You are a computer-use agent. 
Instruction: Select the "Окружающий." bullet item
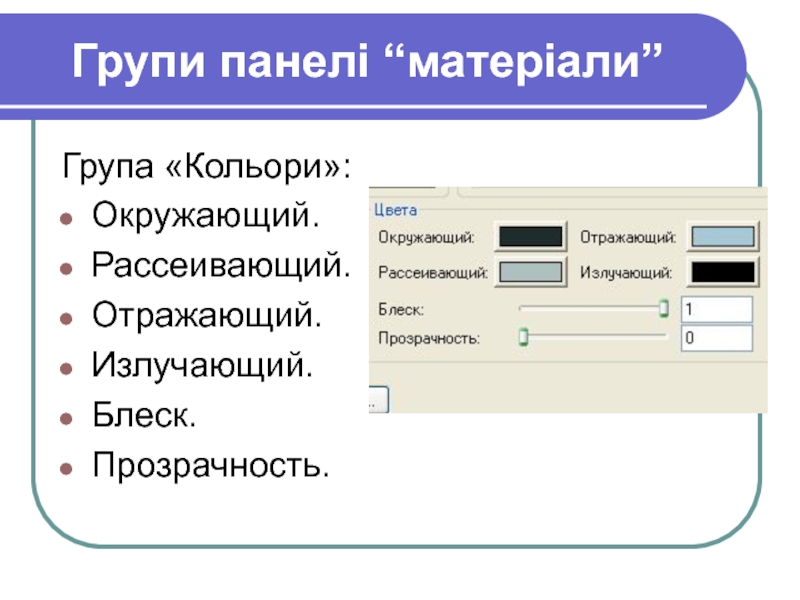pyautogui.click(x=208, y=215)
